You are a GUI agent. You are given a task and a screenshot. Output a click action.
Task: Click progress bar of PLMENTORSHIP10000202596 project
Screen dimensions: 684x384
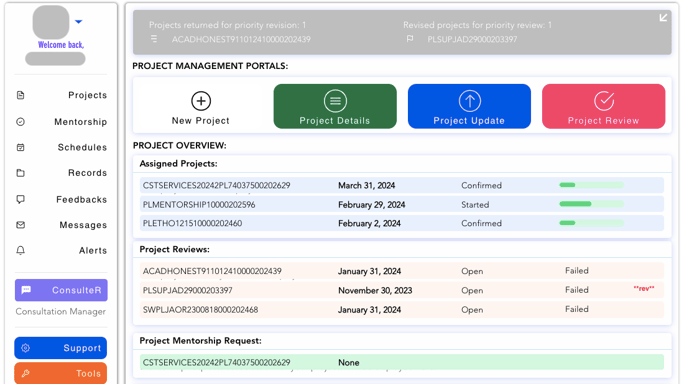[x=592, y=204]
